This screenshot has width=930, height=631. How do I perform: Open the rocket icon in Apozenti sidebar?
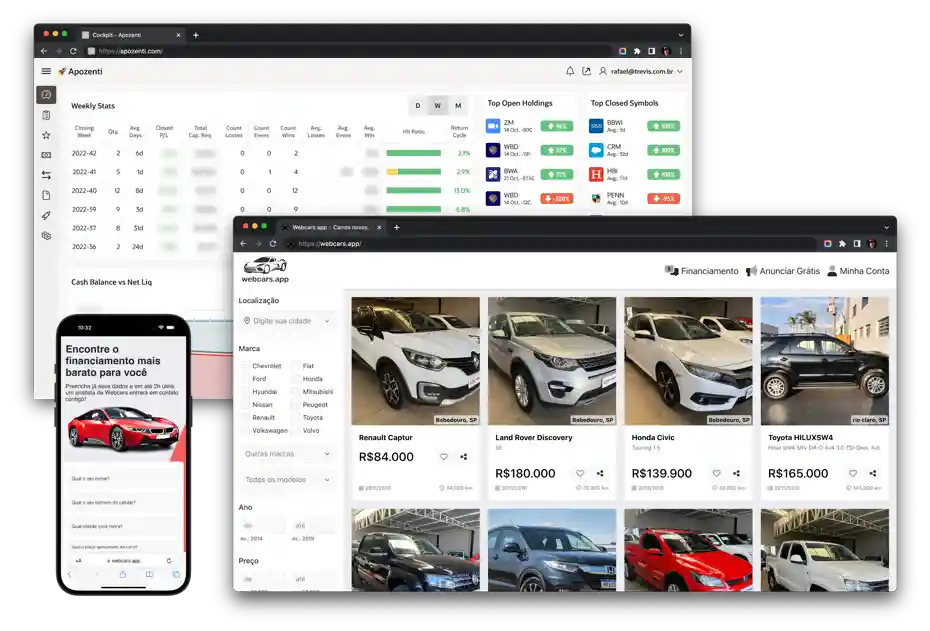[x=46, y=215]
